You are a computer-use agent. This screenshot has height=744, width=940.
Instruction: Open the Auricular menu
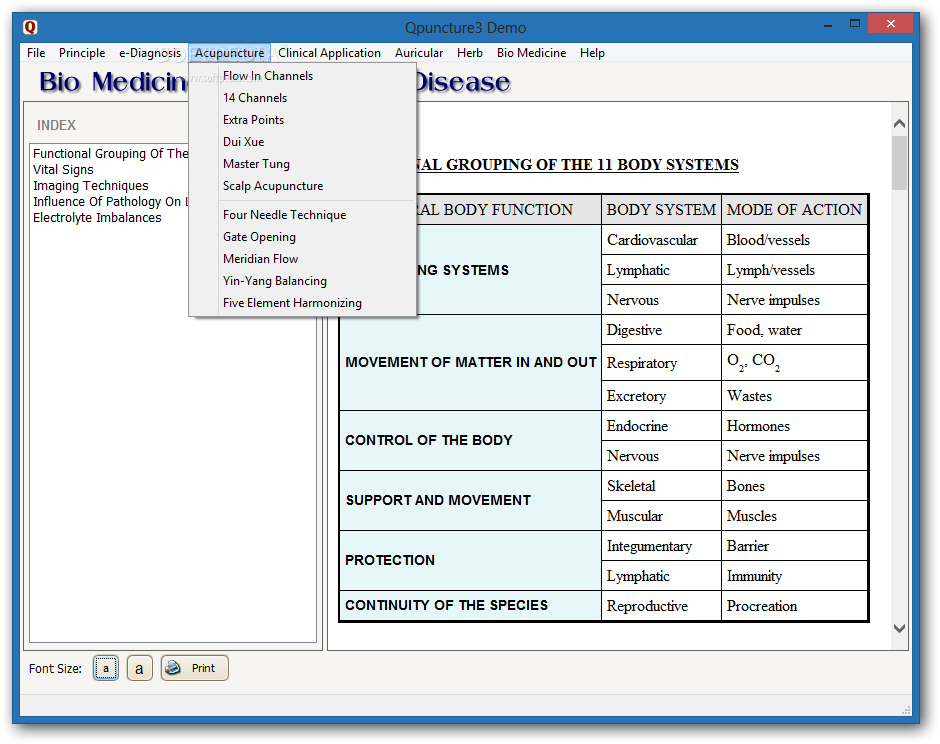click(419, 53)
